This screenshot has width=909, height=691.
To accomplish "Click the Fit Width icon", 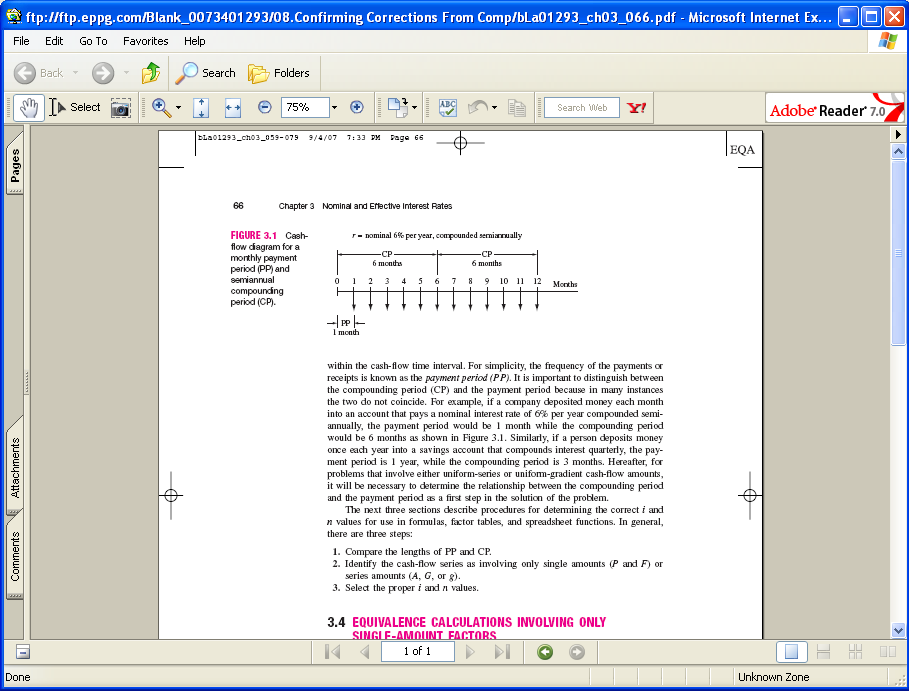I will pyautogui.click(x=232, y=107).
